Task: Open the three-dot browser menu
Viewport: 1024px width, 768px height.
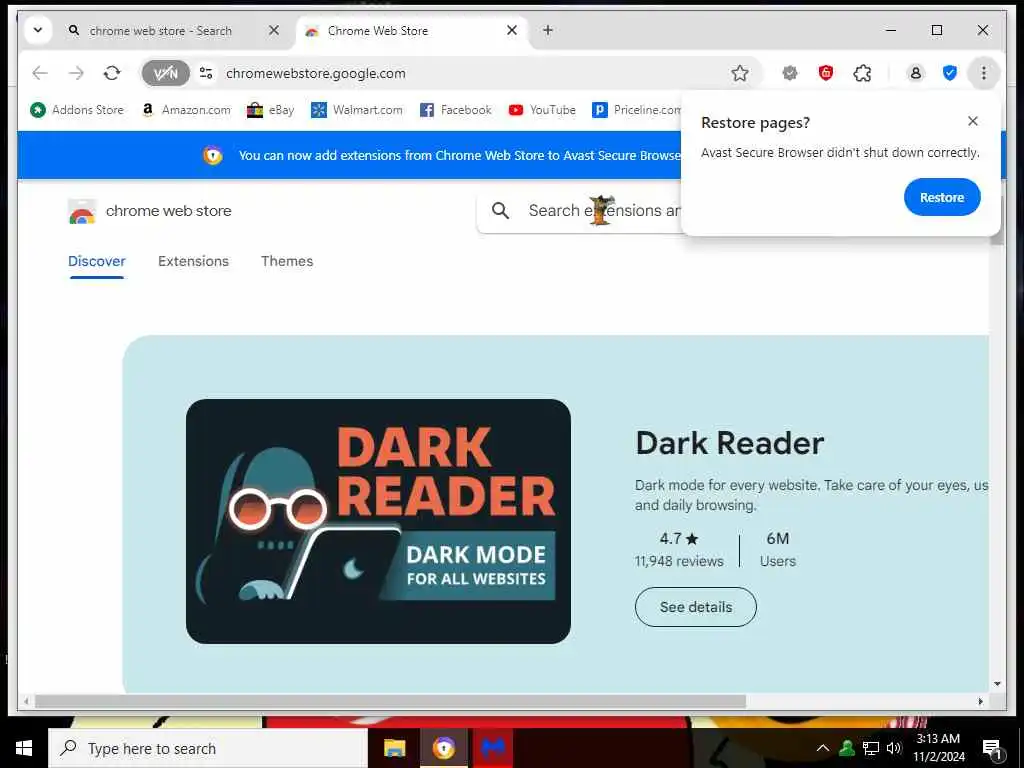Action: [x=984, y=73]
